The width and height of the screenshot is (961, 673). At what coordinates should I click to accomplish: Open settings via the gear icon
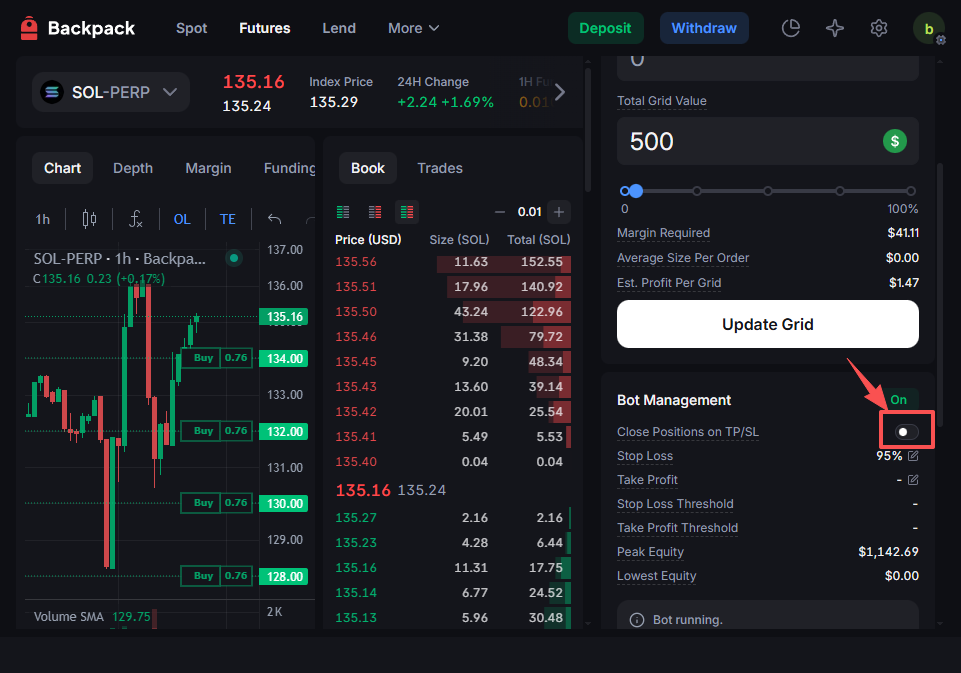click(x=879, y=28)
